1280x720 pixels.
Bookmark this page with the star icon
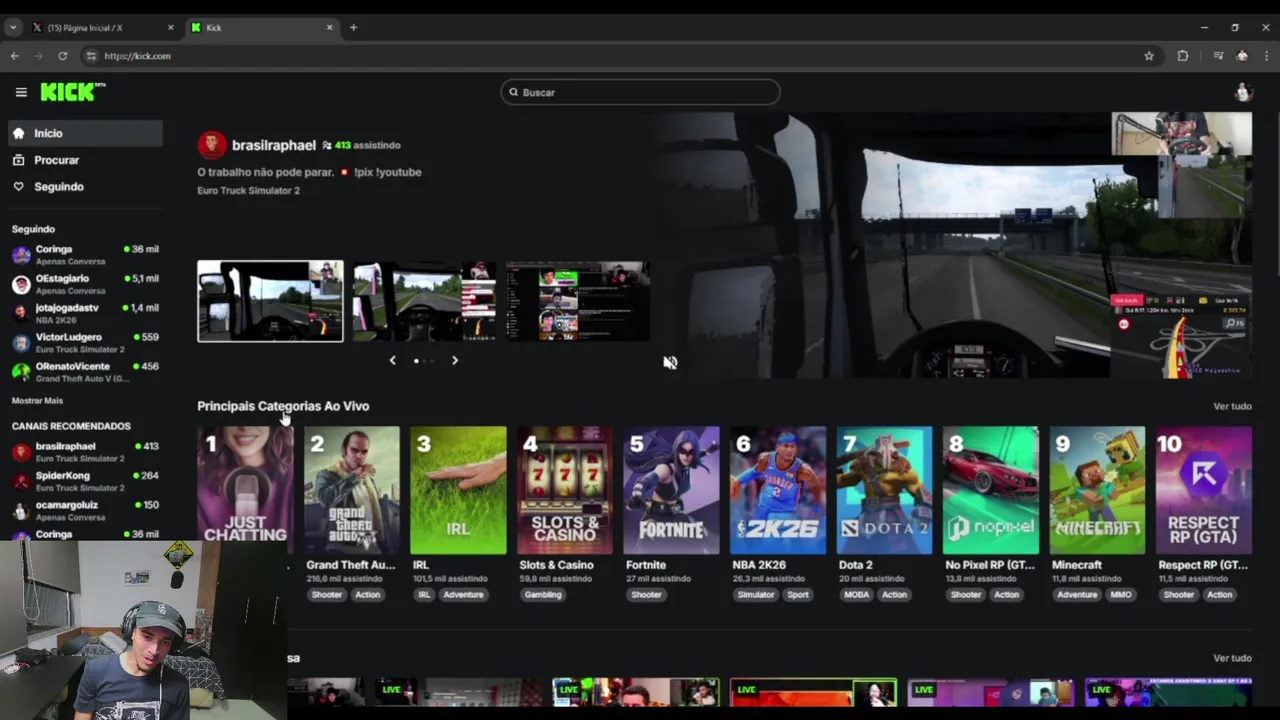click(x=1149, y=56)
